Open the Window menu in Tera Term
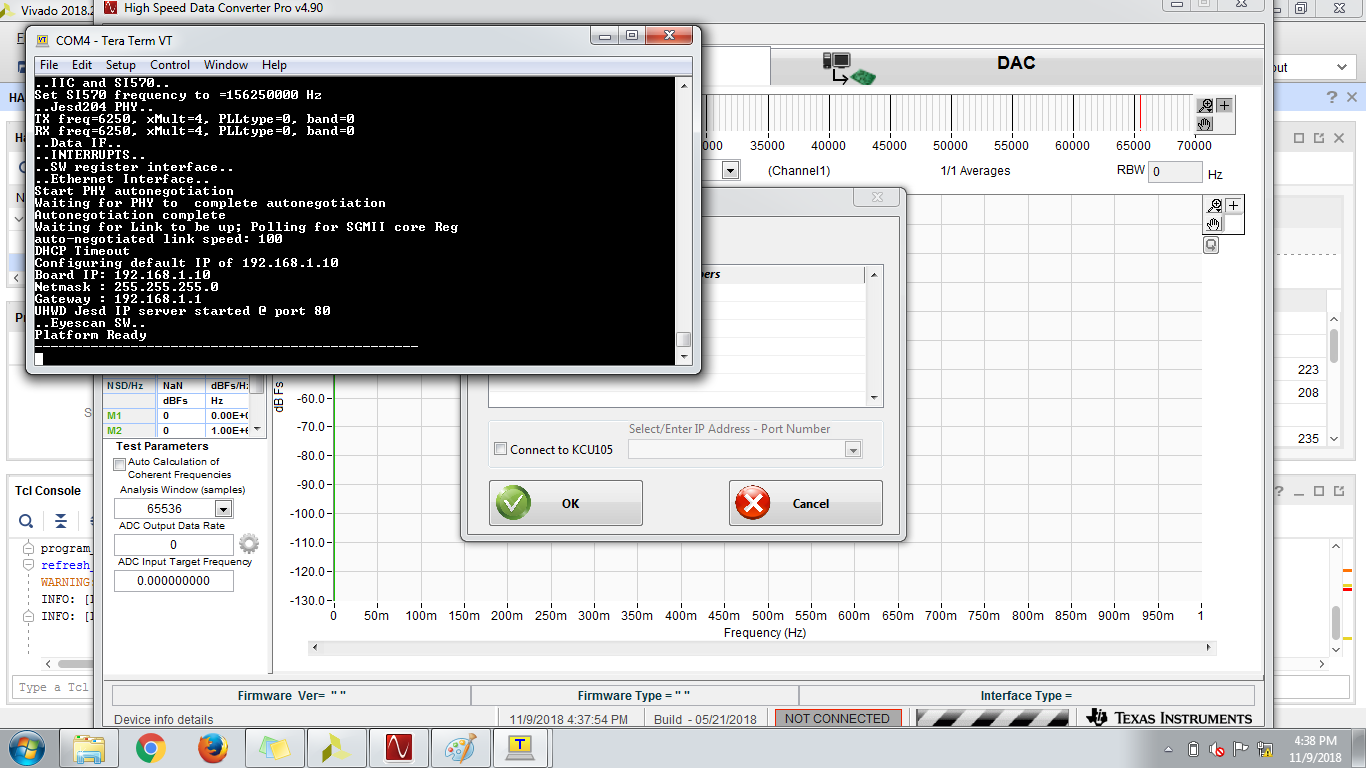Screen dimensions: 1366x768 coord(226,65)
